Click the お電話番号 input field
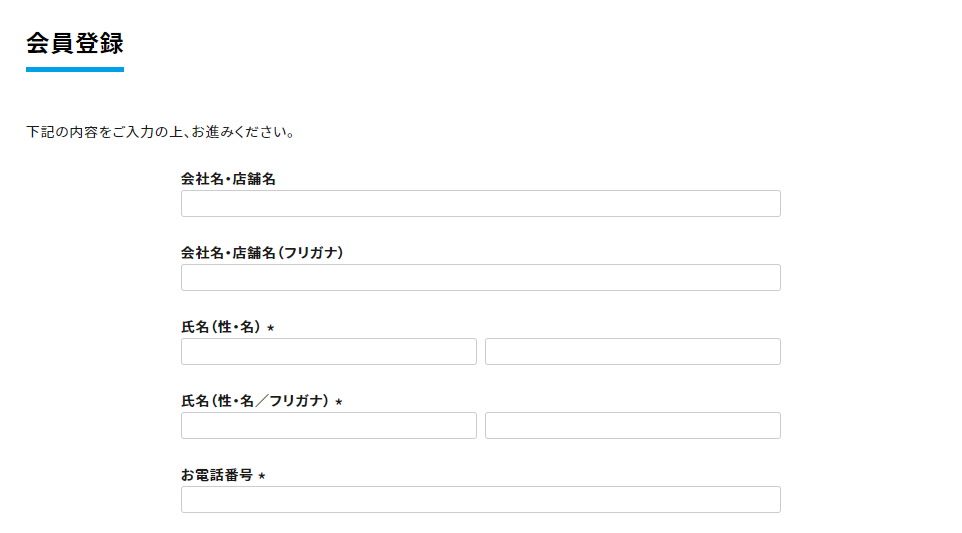The width and height of the screenshot is (962, 533). [x=480, y=500]
